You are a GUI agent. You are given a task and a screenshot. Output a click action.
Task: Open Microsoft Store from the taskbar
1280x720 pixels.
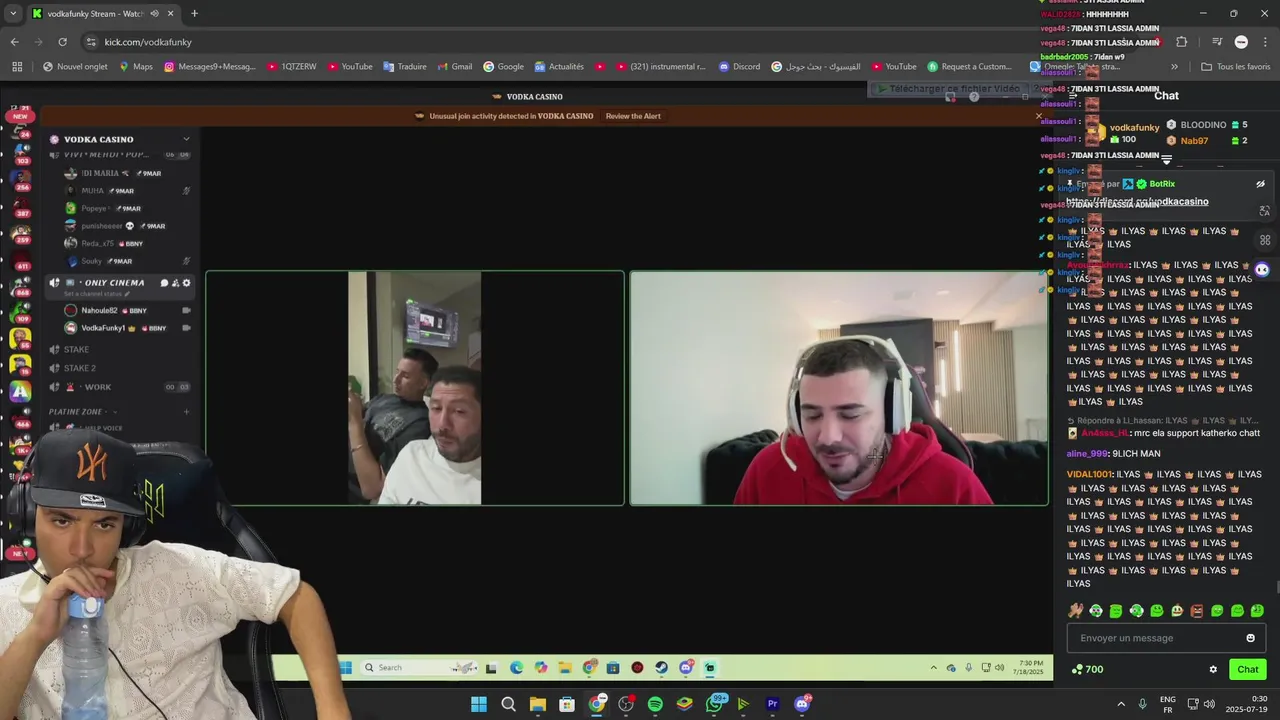pyautogui.click(x=567, y=704)
